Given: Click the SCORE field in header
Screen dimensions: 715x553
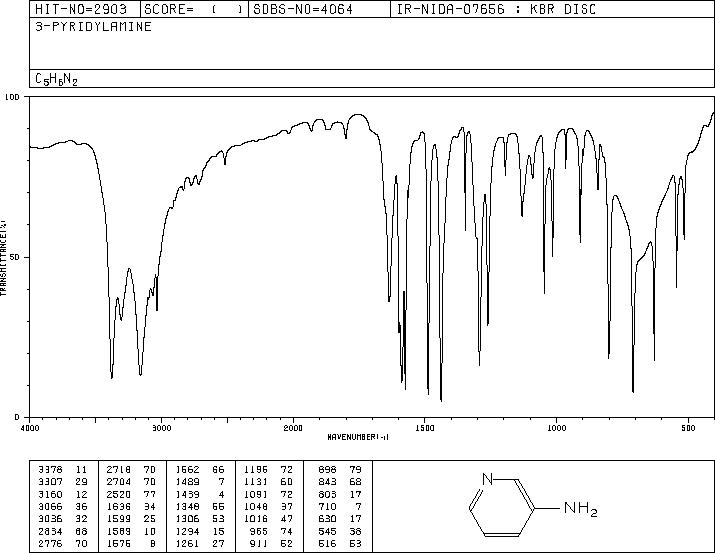Looking at the screenshot, I should (194, 9).
